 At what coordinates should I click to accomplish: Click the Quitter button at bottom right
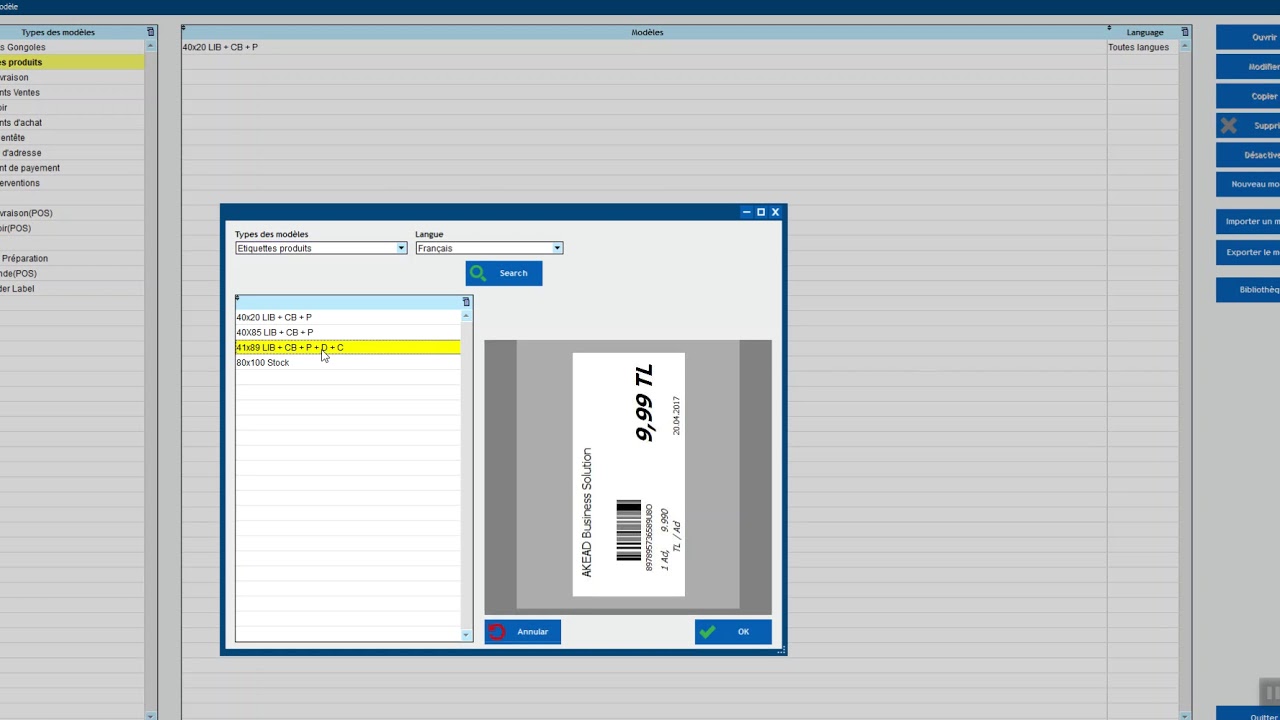[1248, 715]
